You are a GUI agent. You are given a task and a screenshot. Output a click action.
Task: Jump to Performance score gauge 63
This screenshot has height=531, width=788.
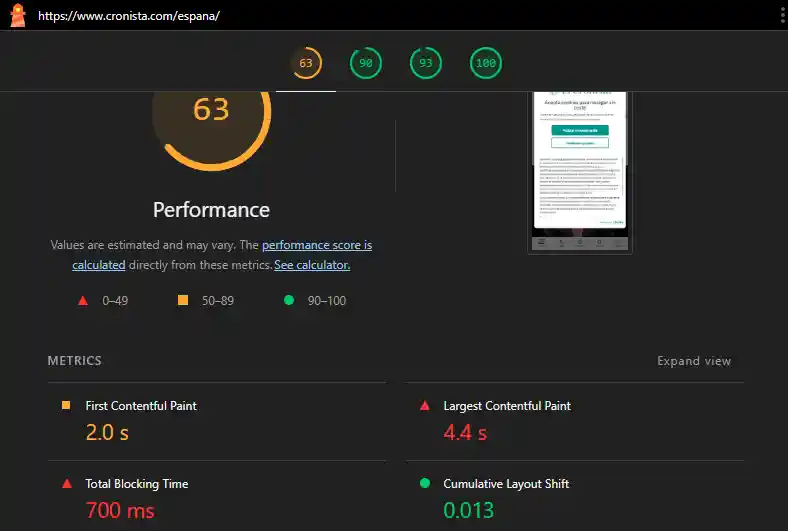tap(306, 64)
